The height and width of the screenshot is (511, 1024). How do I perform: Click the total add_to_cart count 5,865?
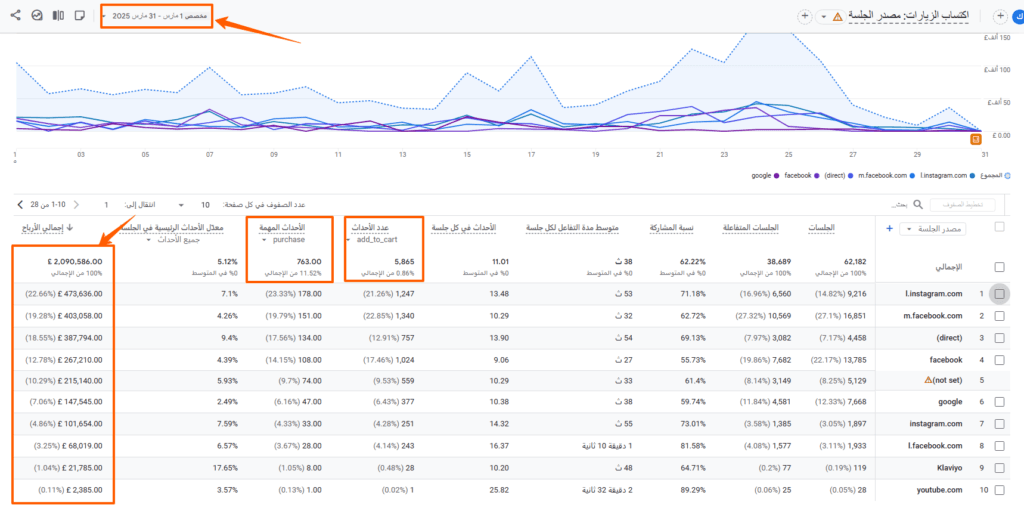(405, 261)
